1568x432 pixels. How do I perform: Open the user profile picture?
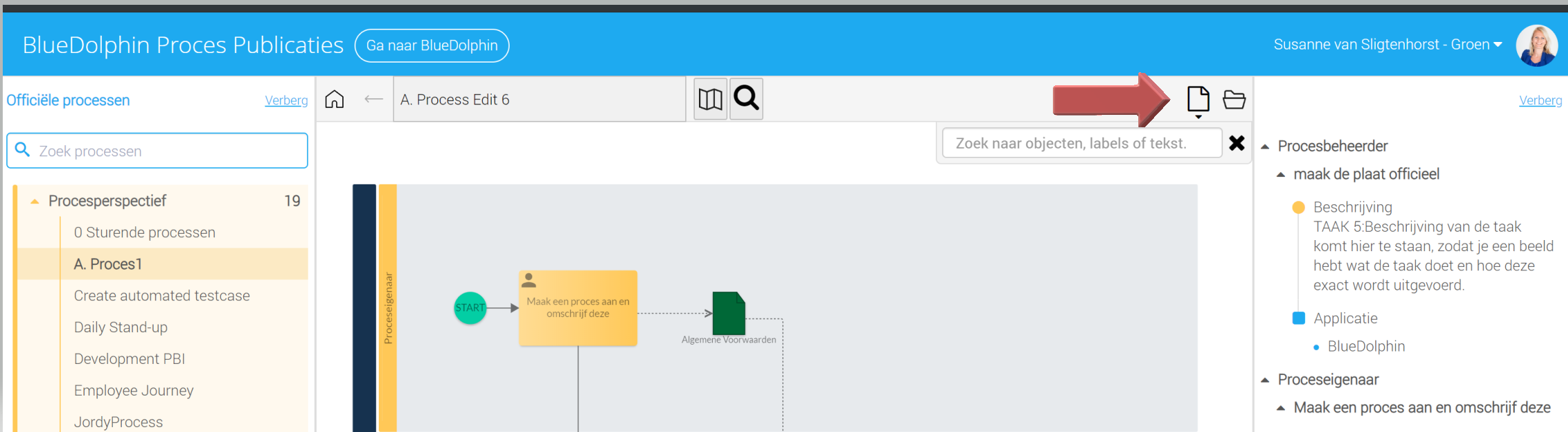(x=1537, y=45)
